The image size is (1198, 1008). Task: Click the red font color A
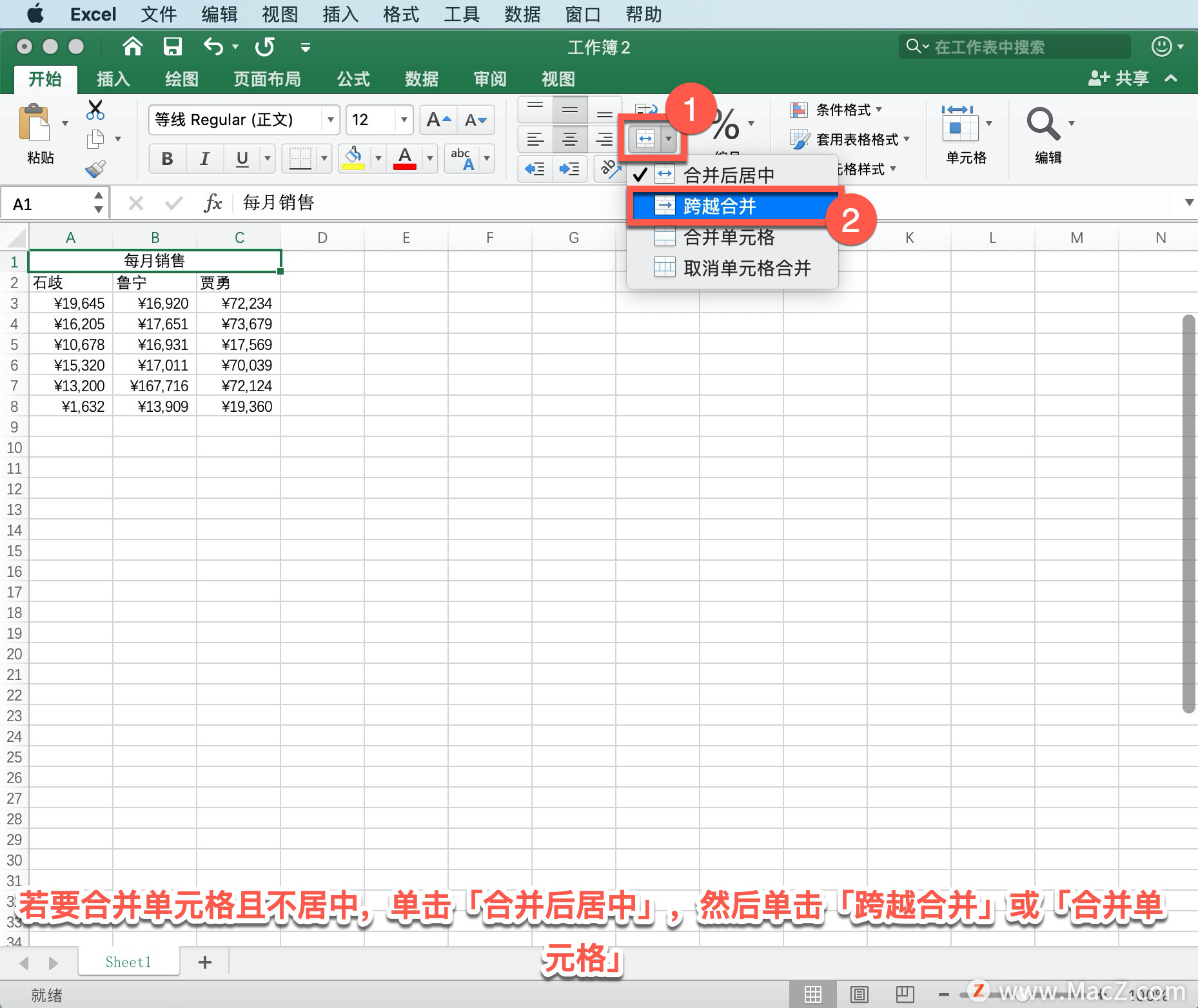405,158
